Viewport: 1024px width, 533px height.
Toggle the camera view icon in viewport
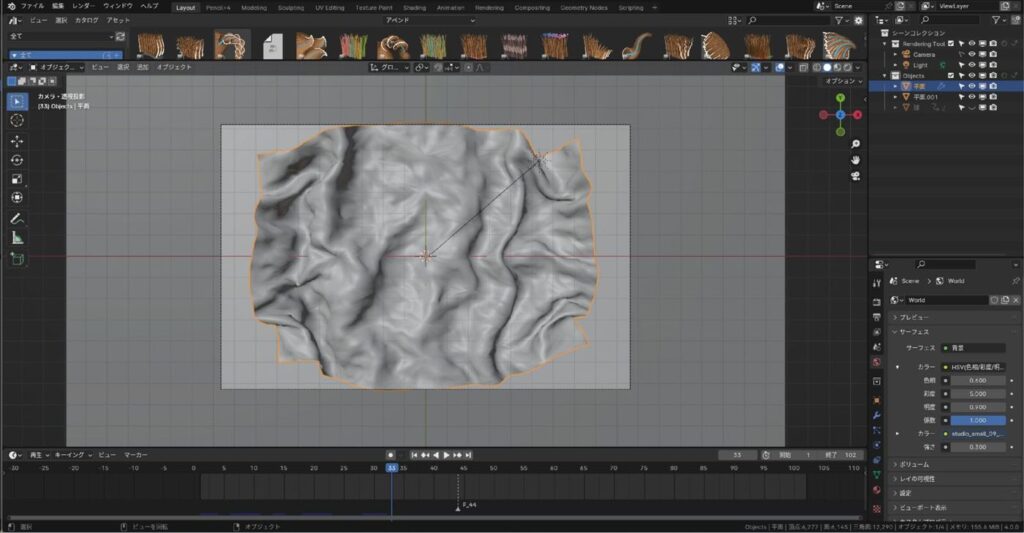click(856, 176)
